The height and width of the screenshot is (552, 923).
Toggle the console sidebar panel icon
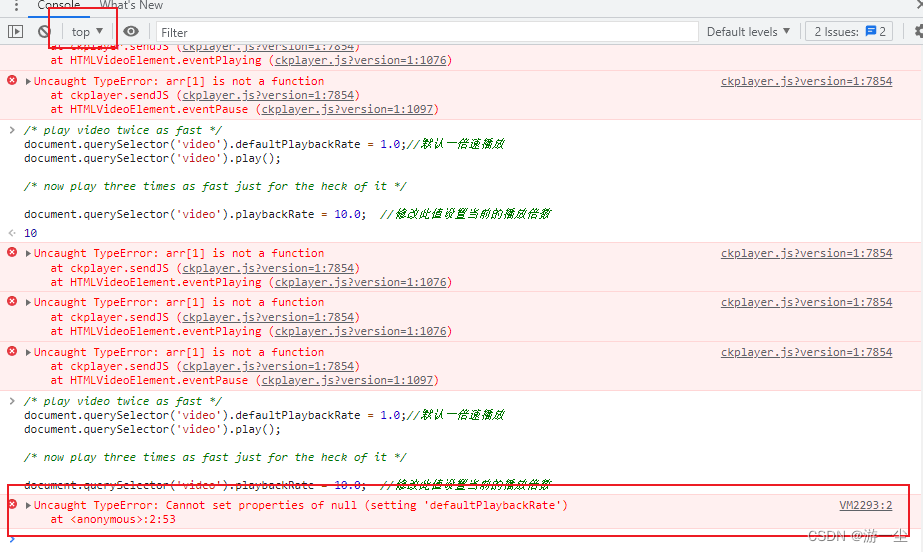click(x=15, y=32)
